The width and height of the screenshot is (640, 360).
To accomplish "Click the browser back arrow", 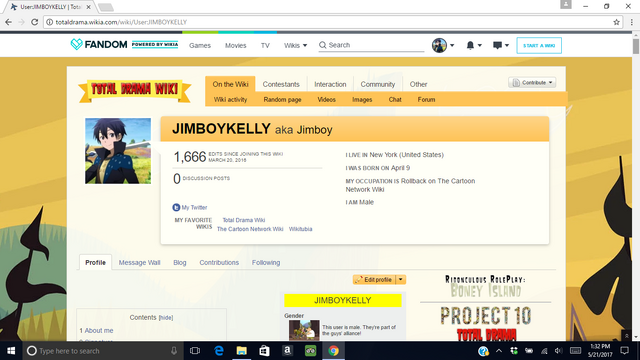I will click(x=8, y=22).
